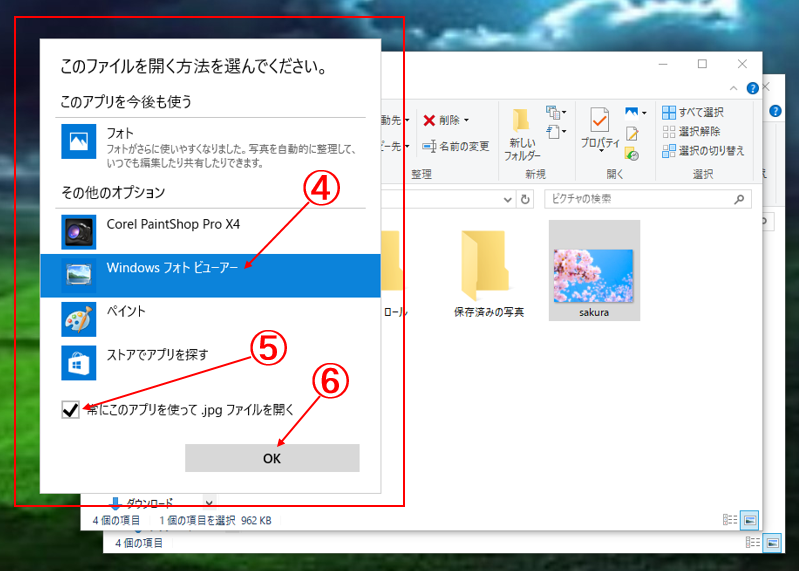Click すべて選択 select all
The height and width of the screenshot is (571, 799).
[693, 112]
